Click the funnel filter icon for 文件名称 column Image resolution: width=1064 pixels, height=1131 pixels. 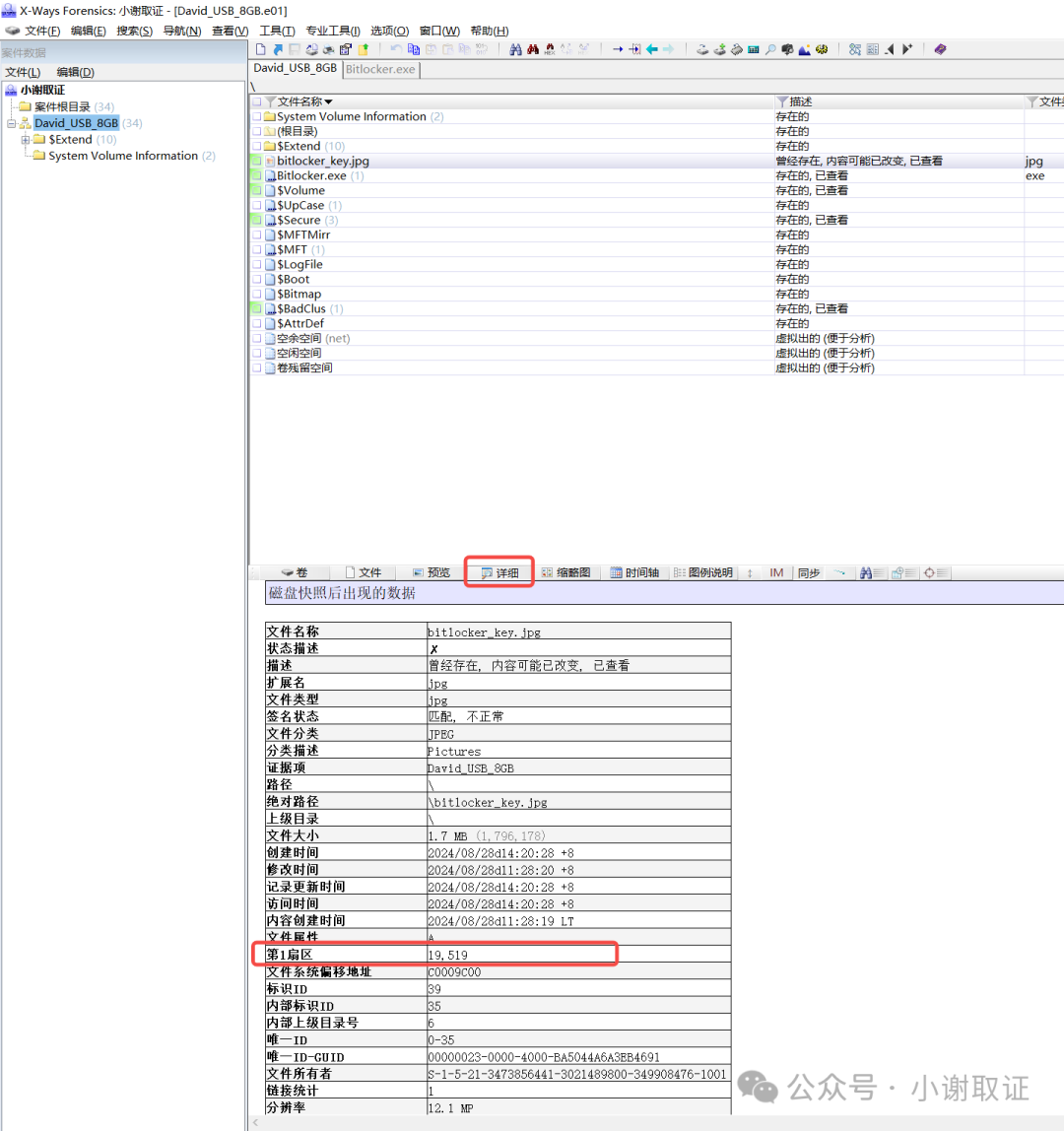pyautogui.click(x=271, y=101)
